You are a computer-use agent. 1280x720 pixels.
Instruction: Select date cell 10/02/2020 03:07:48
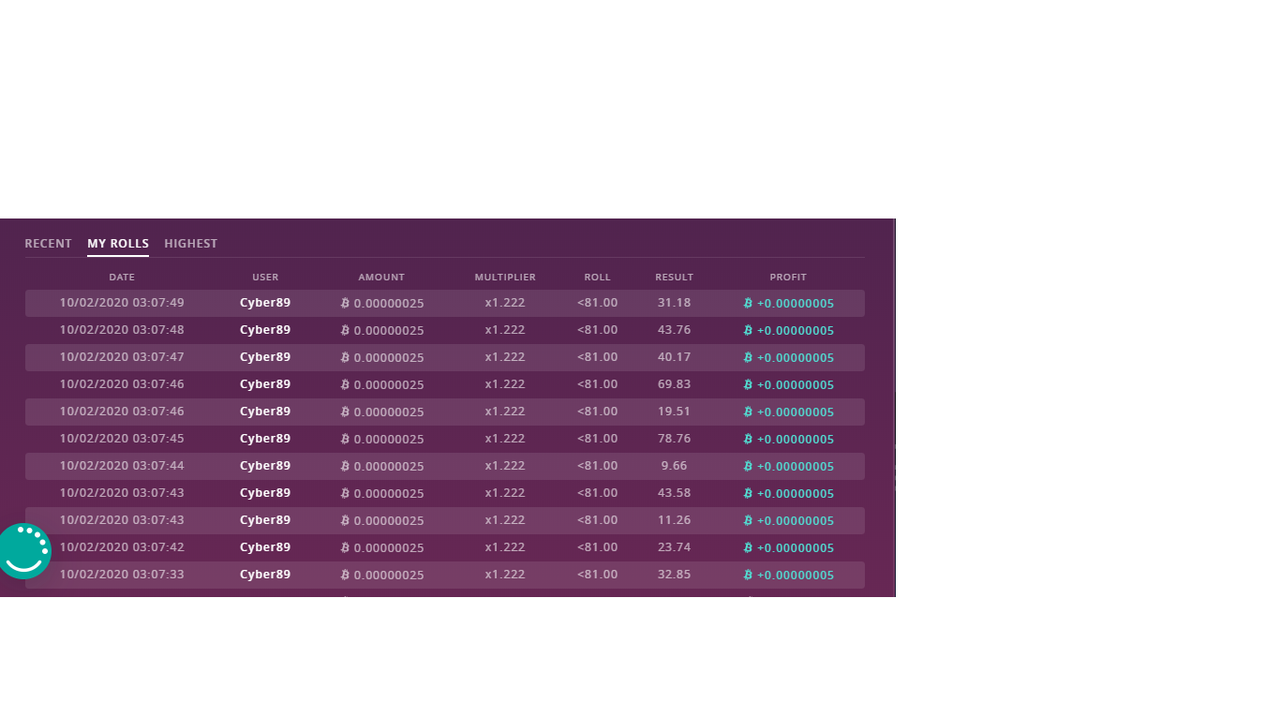click(x=122, y=329)
